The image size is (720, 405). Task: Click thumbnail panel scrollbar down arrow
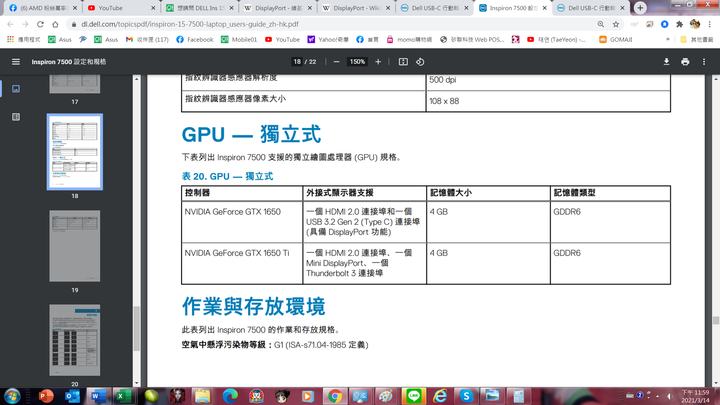tap(136, 383)
